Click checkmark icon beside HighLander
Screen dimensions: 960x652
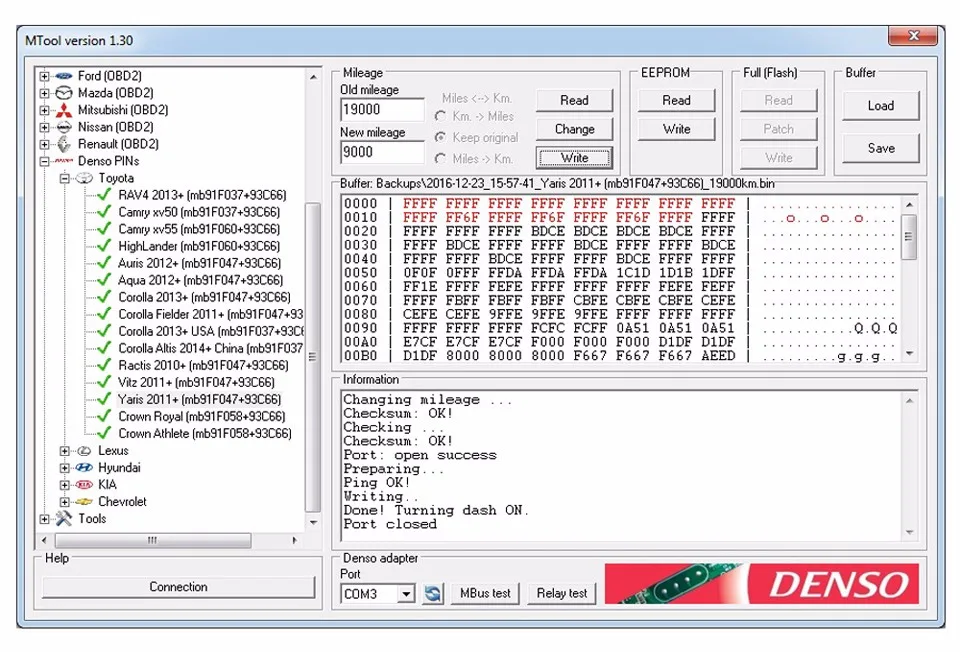(104, 246)
